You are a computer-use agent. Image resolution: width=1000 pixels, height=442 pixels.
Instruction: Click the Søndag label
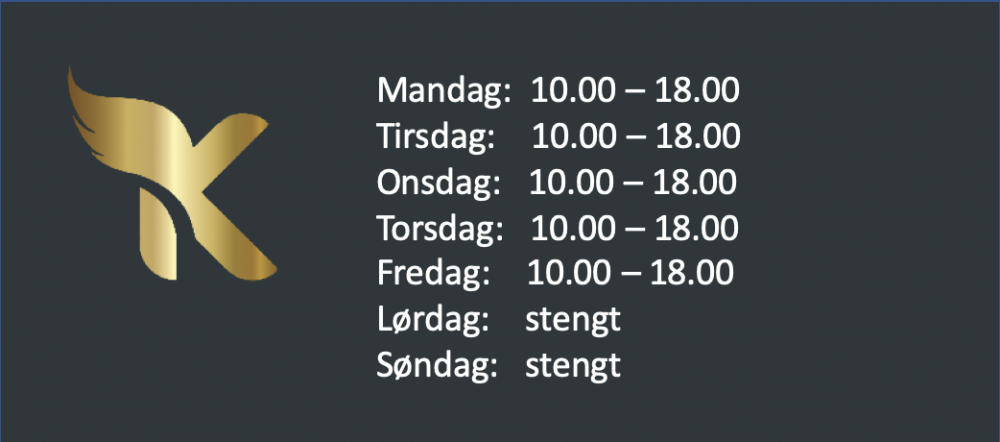pyautogui.click(x=437, y=365)
